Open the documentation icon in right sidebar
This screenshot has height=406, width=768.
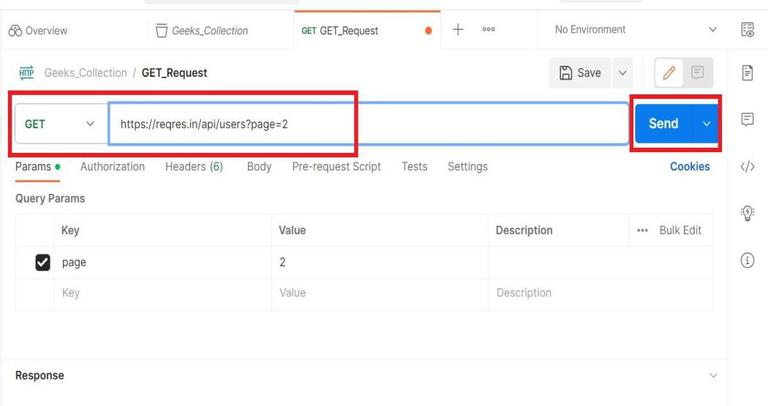click(x=747, y=73)
